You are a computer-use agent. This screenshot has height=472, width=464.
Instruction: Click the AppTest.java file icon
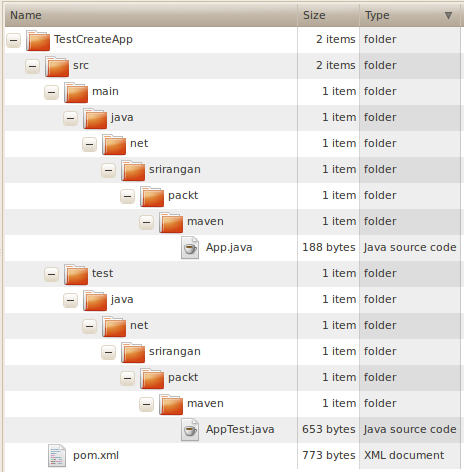click(x=190, y=430)
